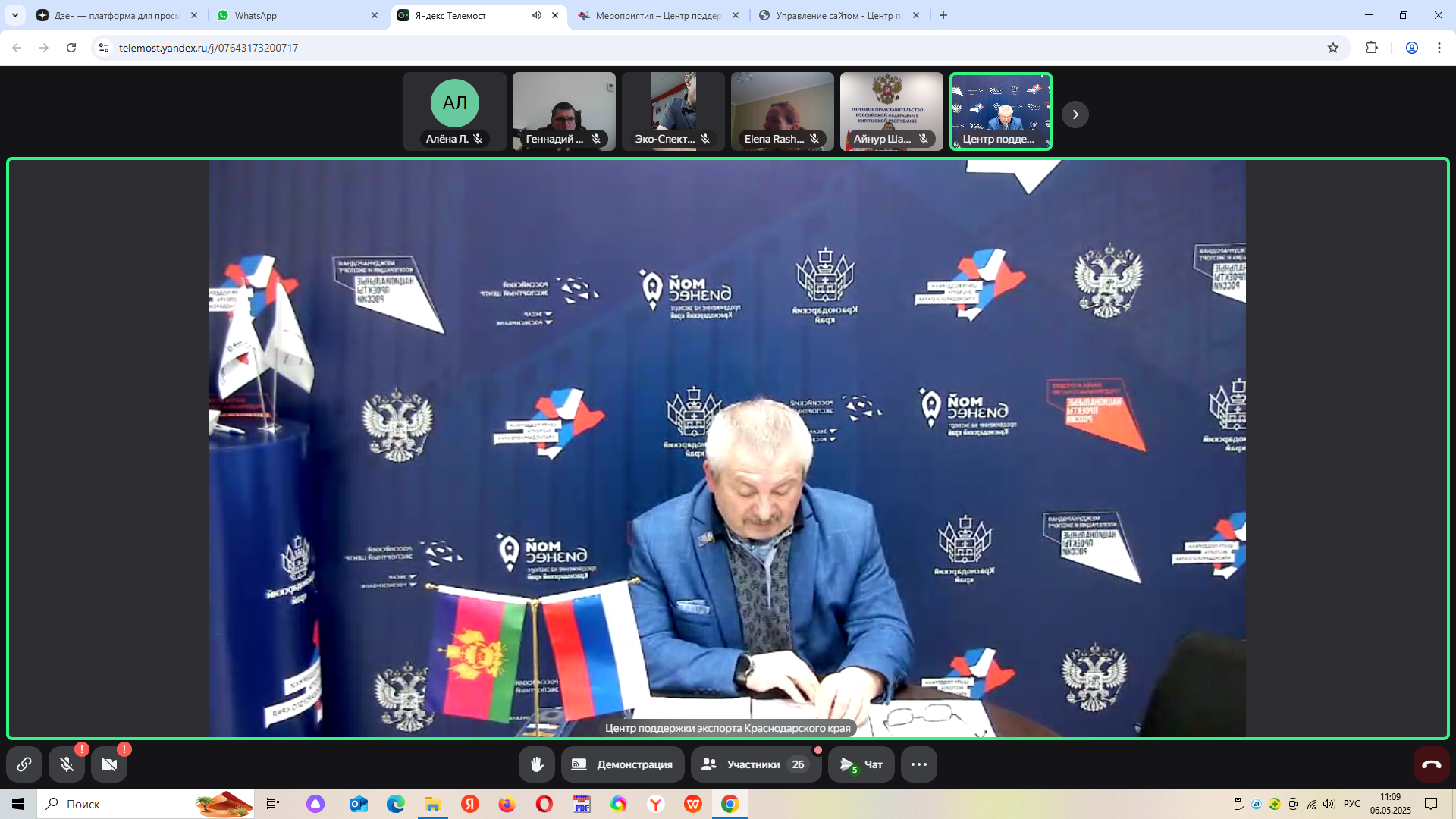
Task: End call with red phone button
Action: [x=1431, y=764]
